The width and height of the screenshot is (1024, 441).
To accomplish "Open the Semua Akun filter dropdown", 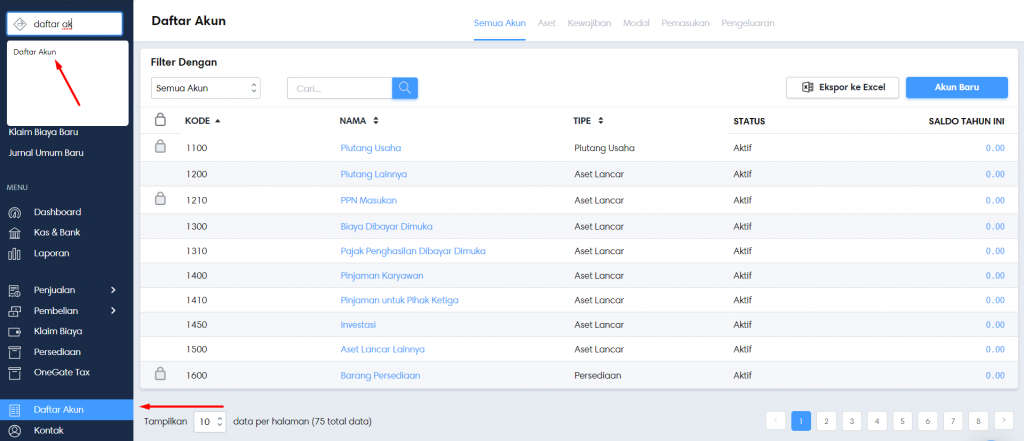I will 206,89.
